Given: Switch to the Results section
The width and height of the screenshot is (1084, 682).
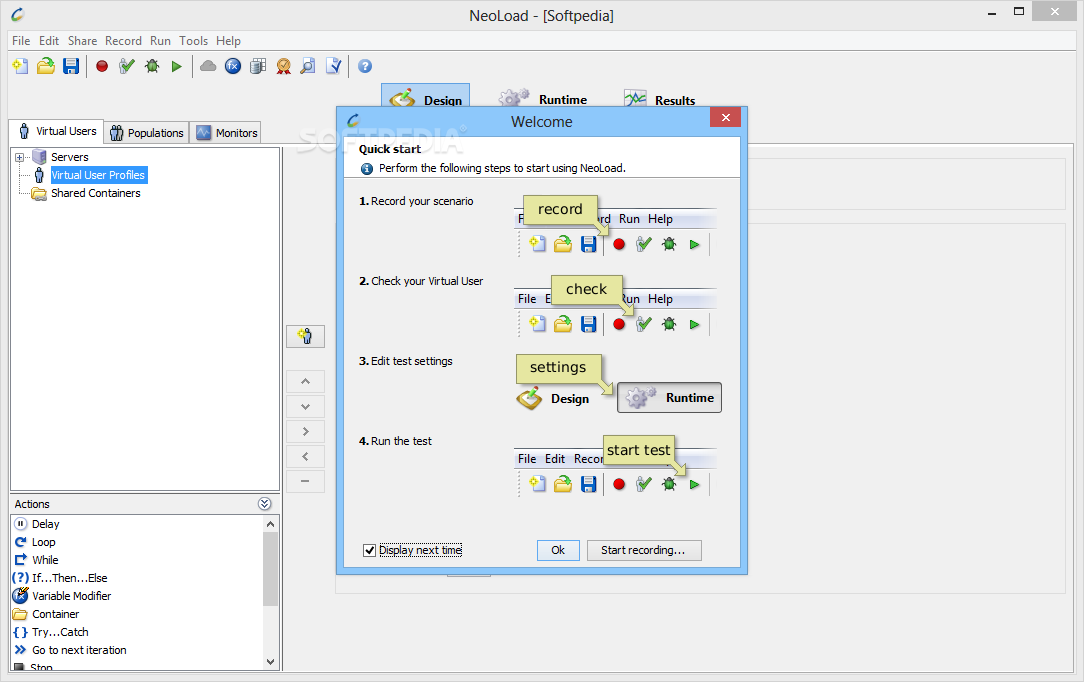Looking at the screenshot, I should tap(660, 100).
